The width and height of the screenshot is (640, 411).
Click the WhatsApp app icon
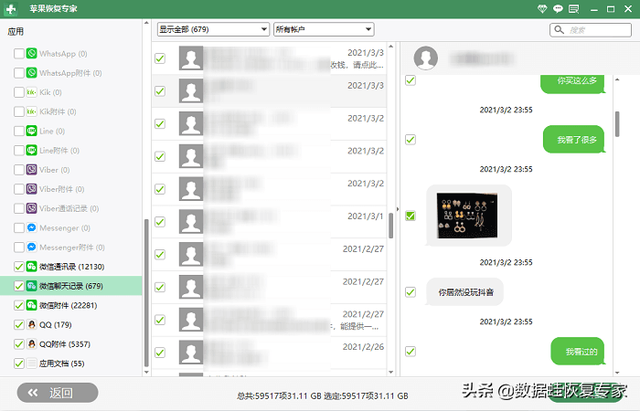31,53
